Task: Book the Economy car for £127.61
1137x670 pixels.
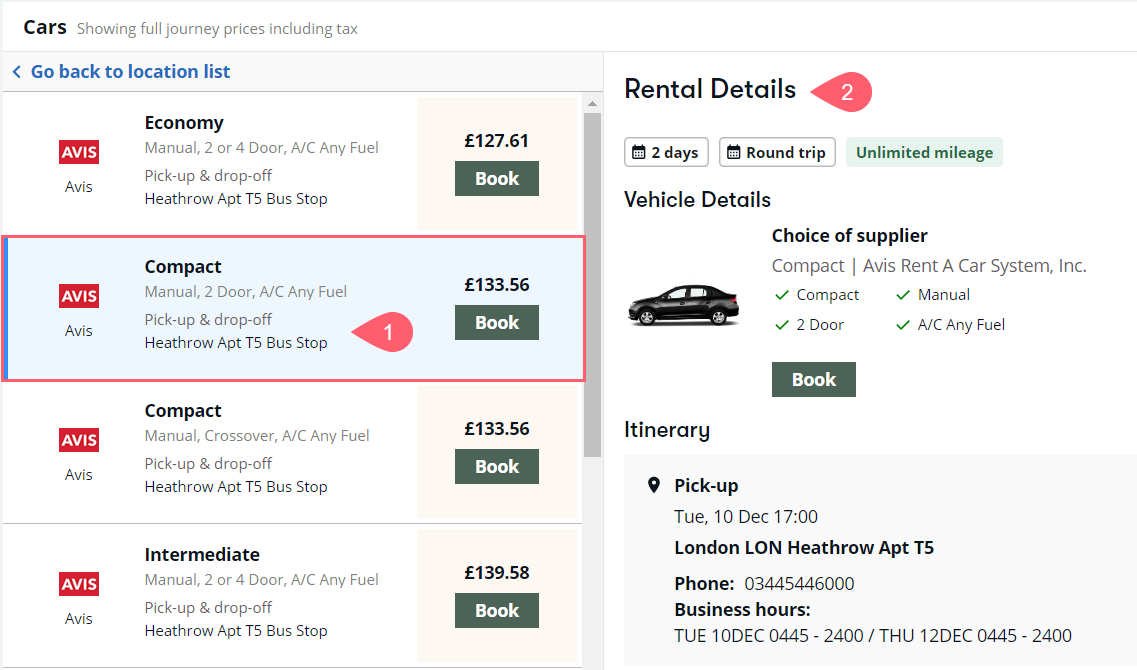Action: pyautogui.click(x=497, y=178)
